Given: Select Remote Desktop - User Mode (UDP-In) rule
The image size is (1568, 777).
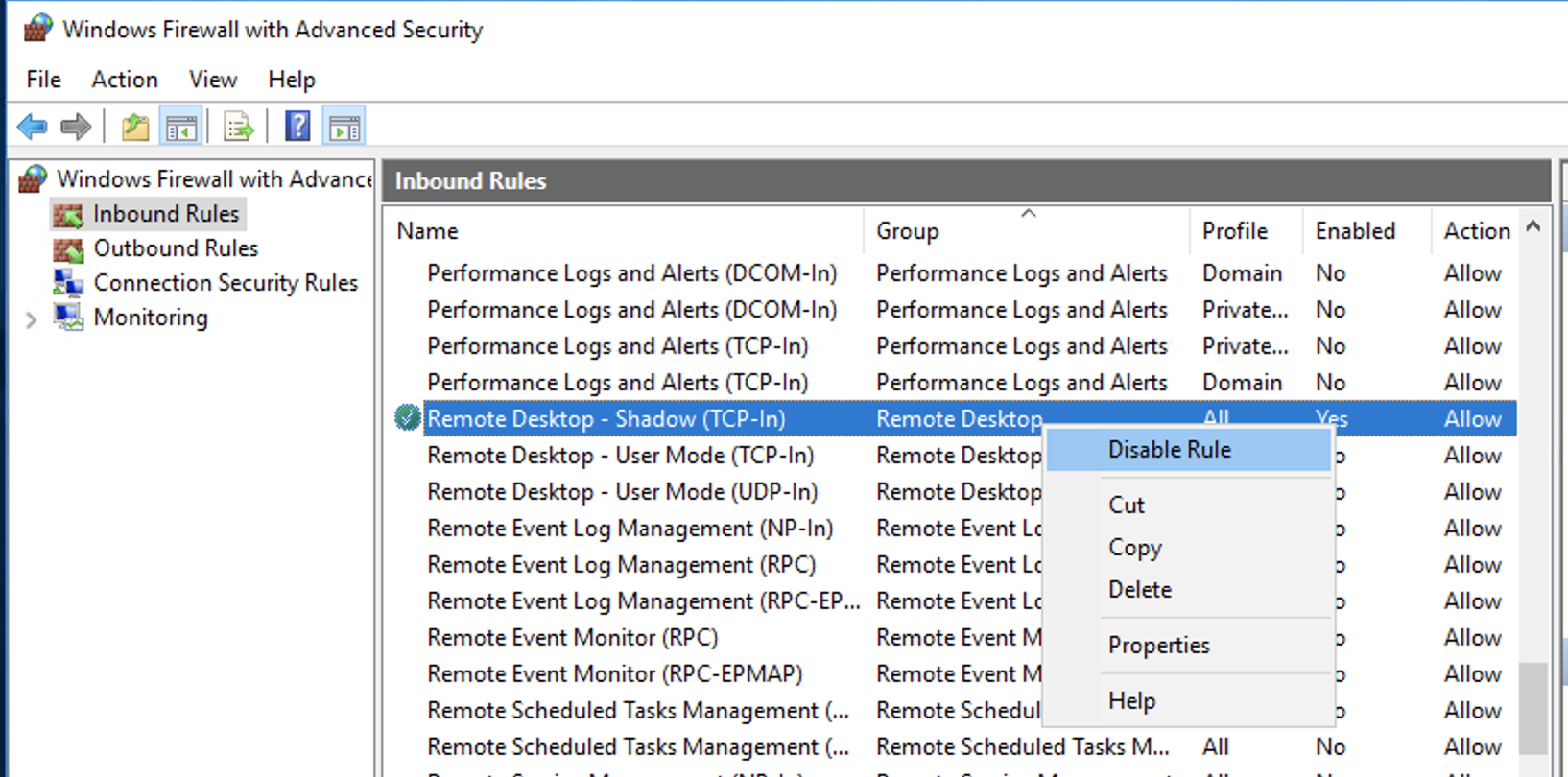Looking at the screenshot, I should pyautogui.click(x=623, y=492).
